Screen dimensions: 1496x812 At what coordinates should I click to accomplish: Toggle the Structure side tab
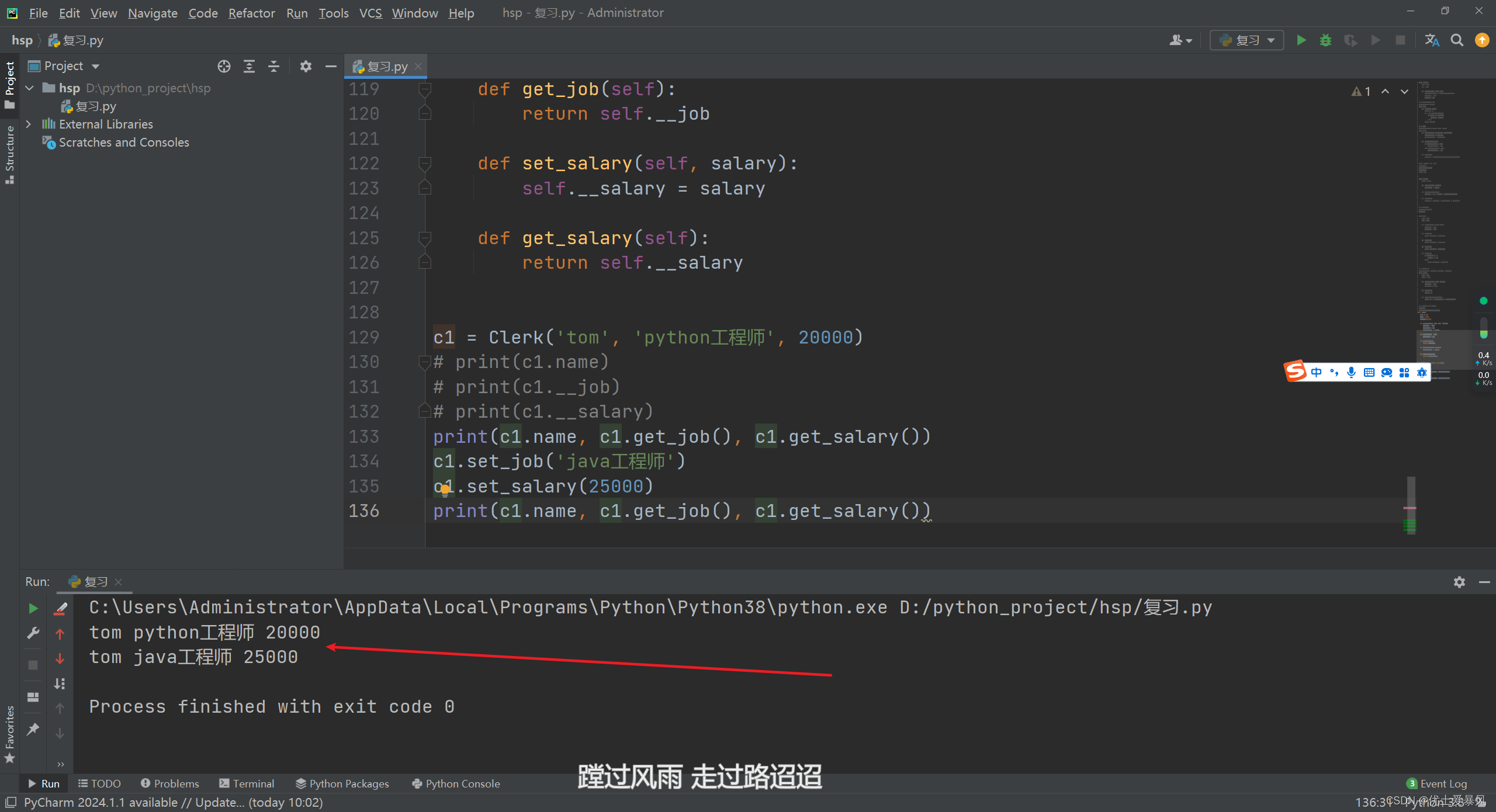coord(9,154)
